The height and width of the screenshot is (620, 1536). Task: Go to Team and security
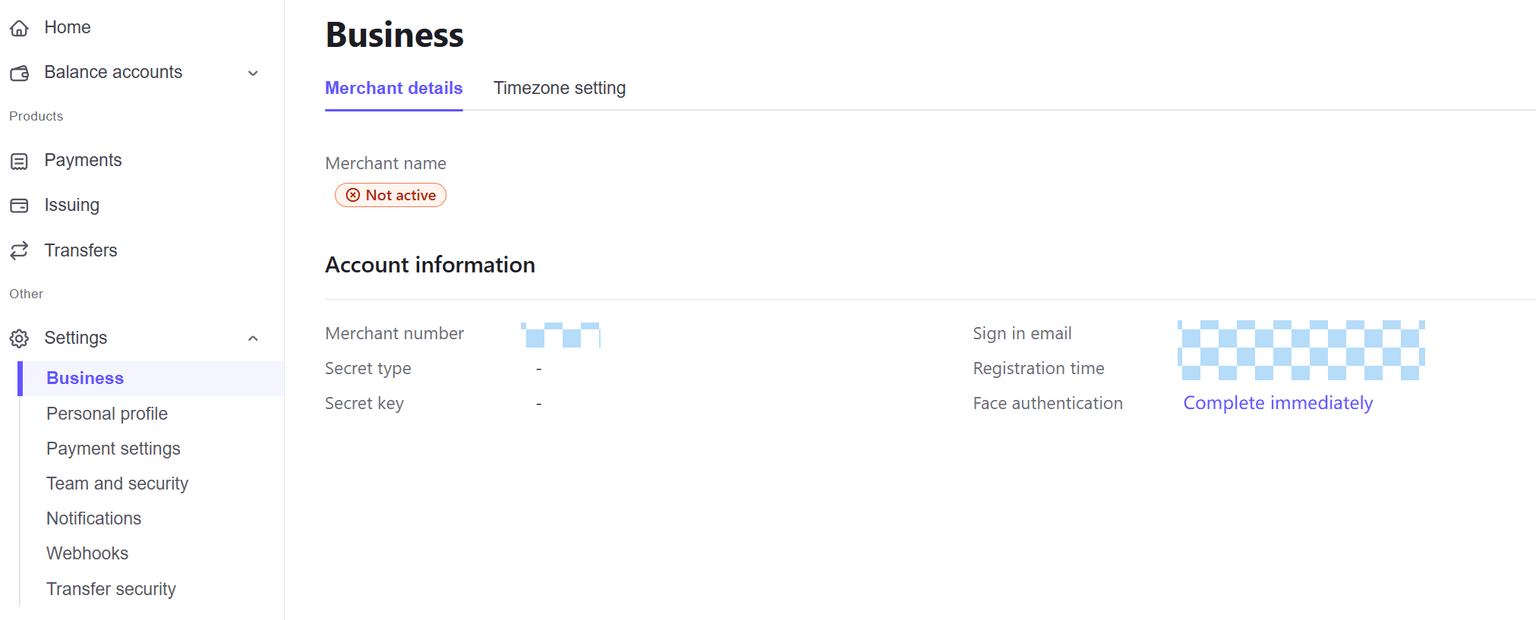click(x=117, y=484)
